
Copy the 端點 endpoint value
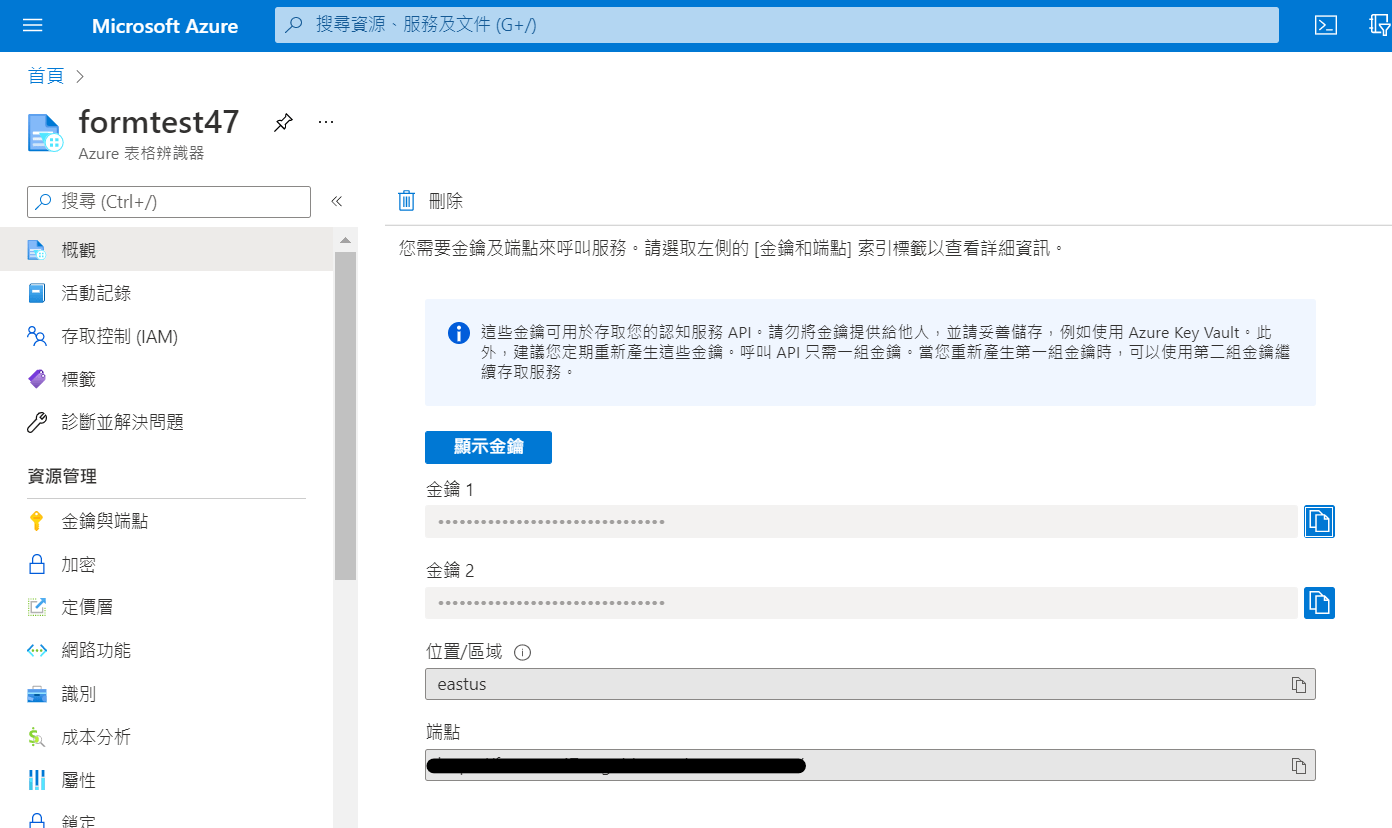click(1298, 766)
